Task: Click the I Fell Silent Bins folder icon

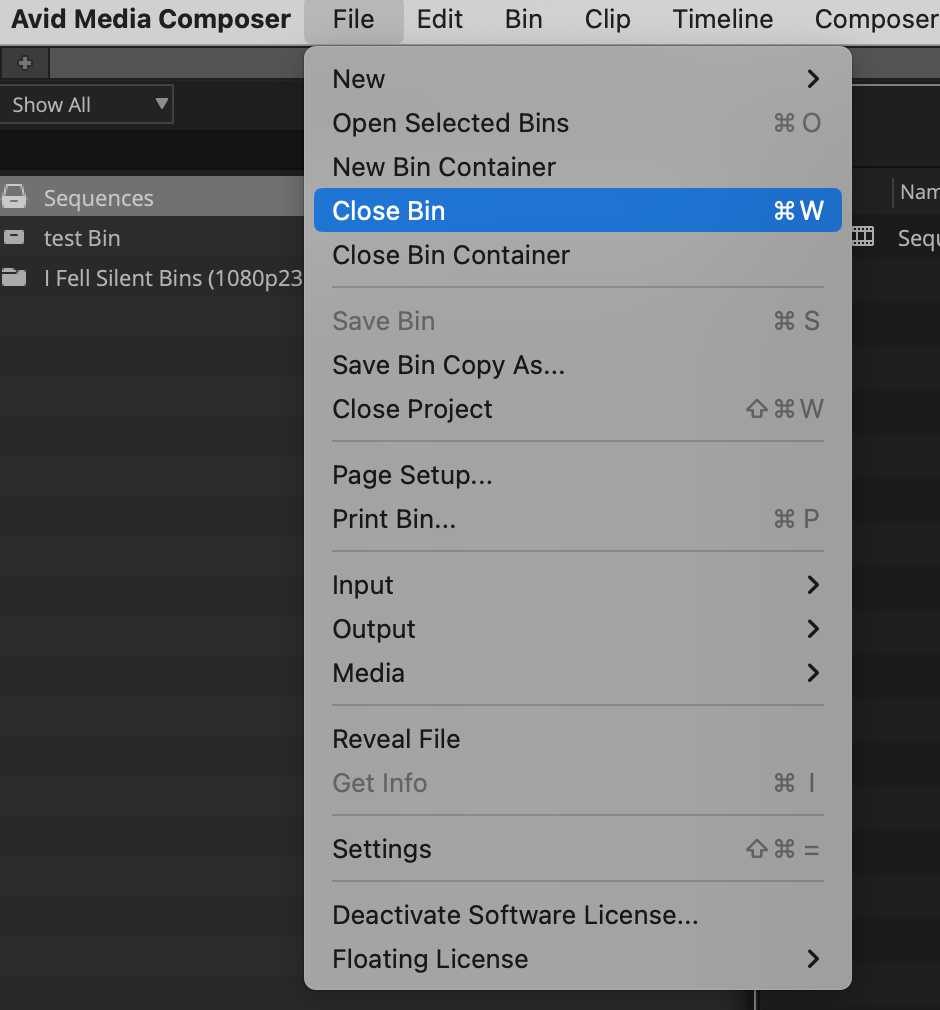Action: [x=14, y=278]
